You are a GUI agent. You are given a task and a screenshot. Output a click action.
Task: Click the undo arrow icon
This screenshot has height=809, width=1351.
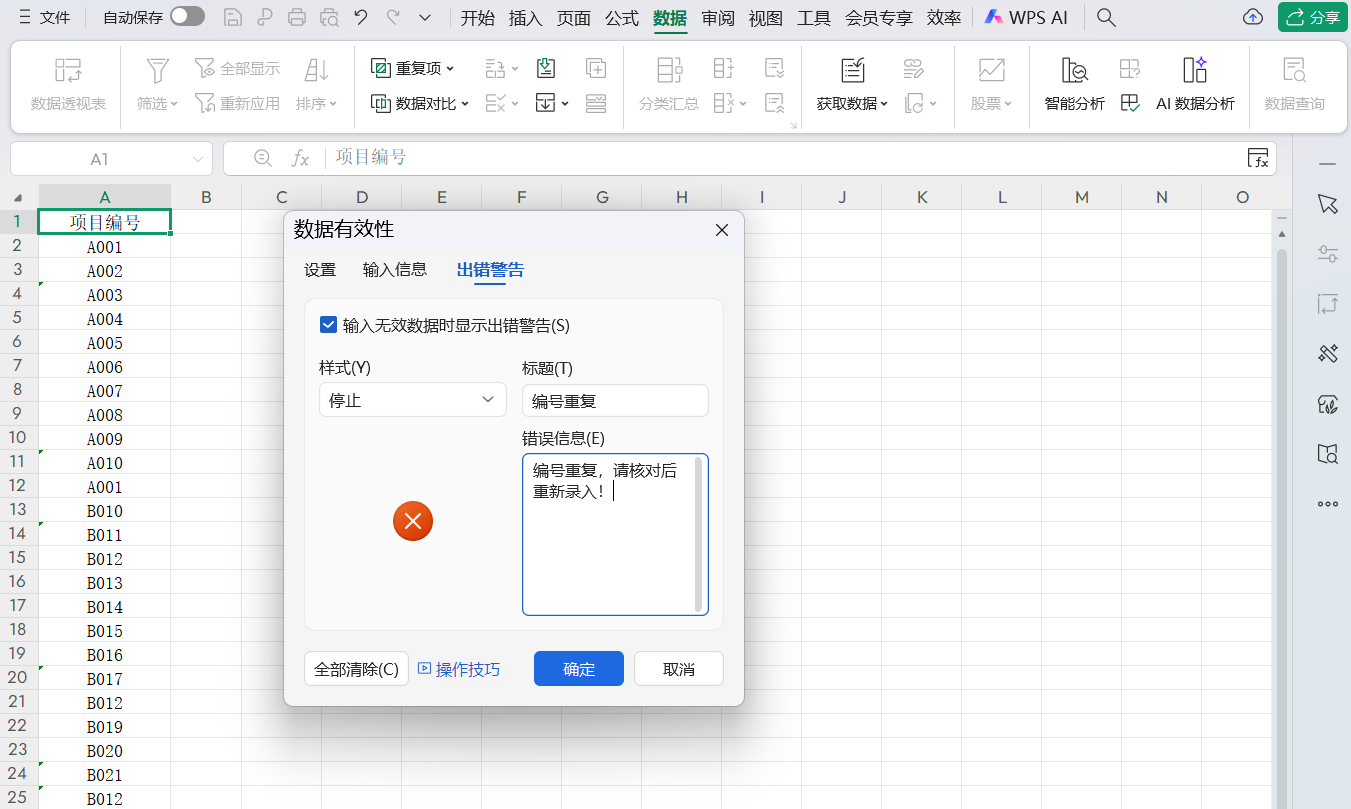coord(361,17)
